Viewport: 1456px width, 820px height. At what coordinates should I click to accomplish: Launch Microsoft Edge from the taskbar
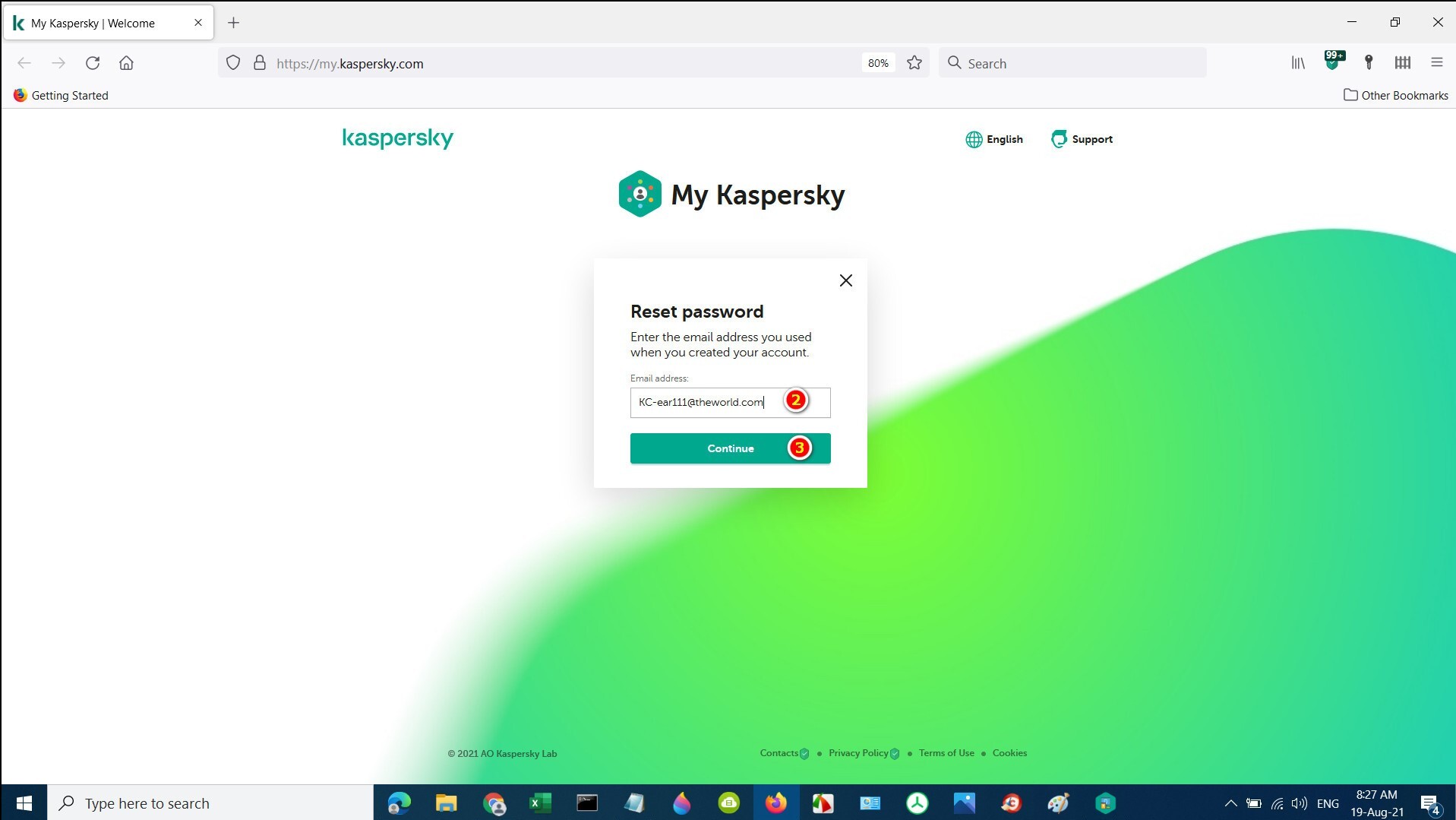coord(399,803)
